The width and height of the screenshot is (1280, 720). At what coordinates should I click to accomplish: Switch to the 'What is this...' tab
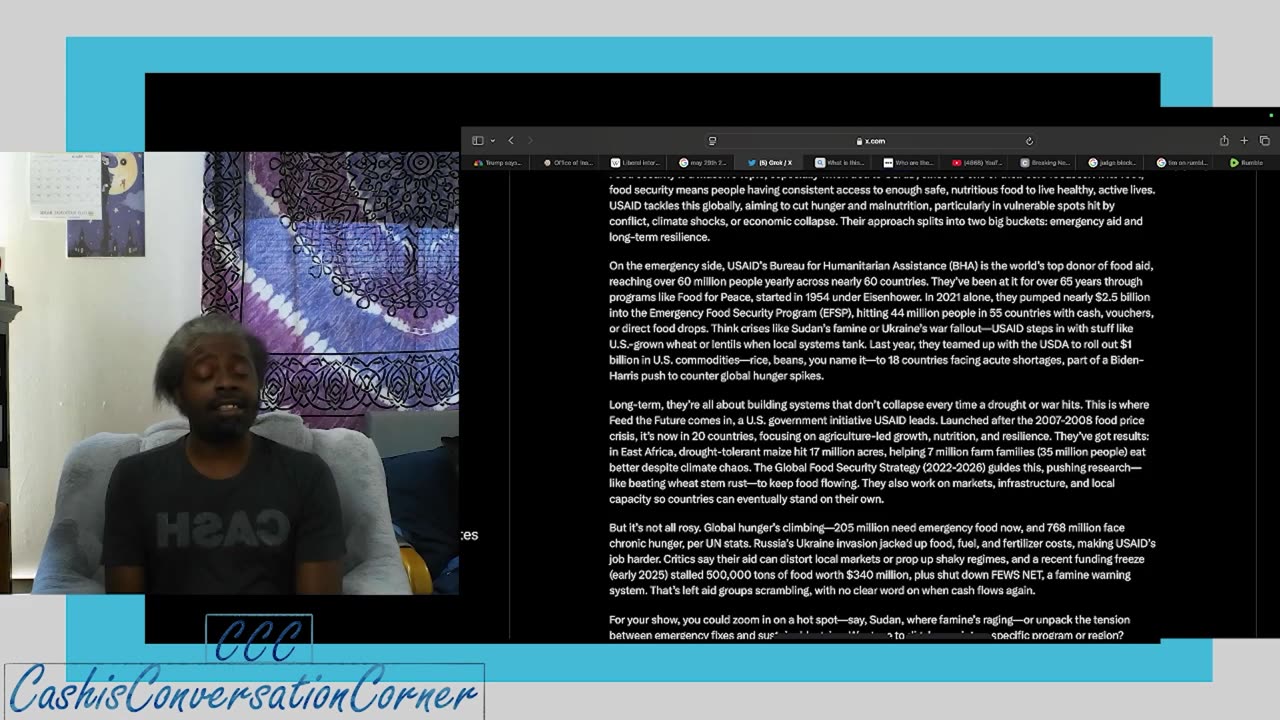click(x=839, y=162)
